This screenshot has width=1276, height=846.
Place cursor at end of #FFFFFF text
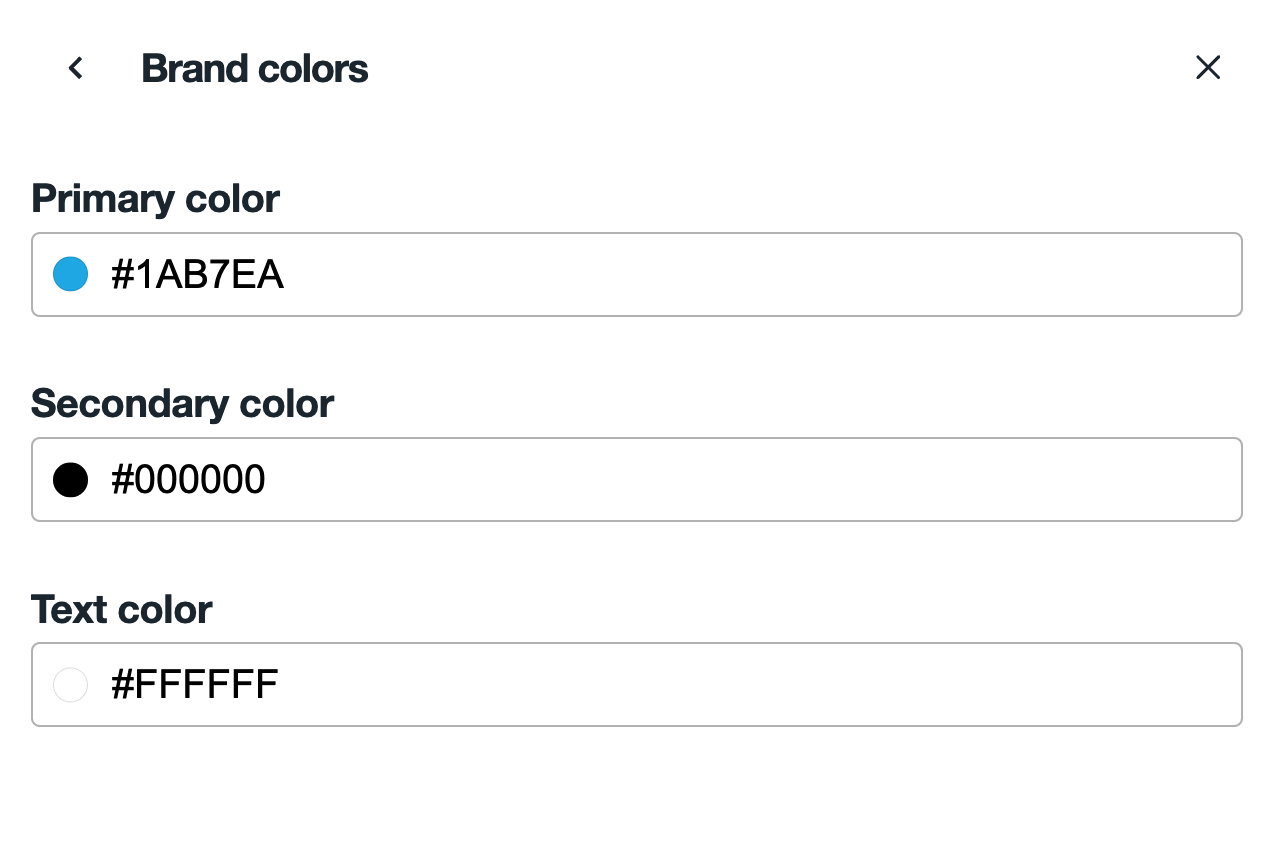(279, 685)
